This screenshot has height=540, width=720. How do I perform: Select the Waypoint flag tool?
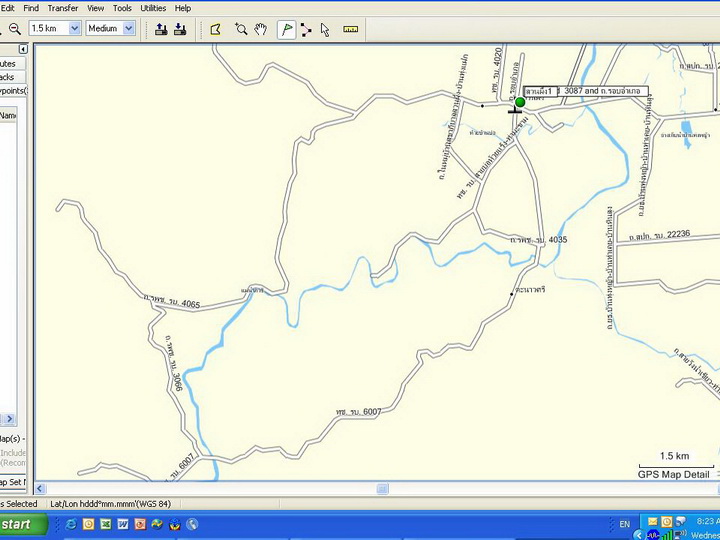tap(287, 29)
